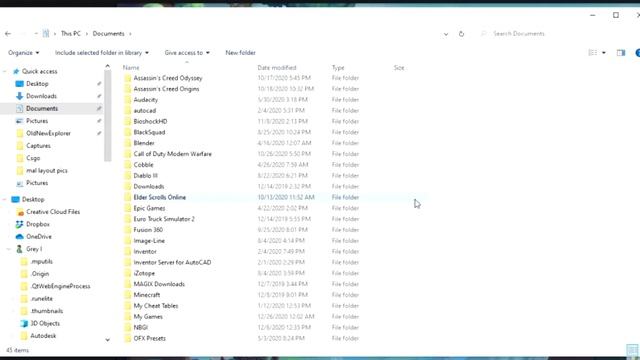The image size is (640, 360).
Task: Sort by the Size column header
Action: tap(399, 68)
